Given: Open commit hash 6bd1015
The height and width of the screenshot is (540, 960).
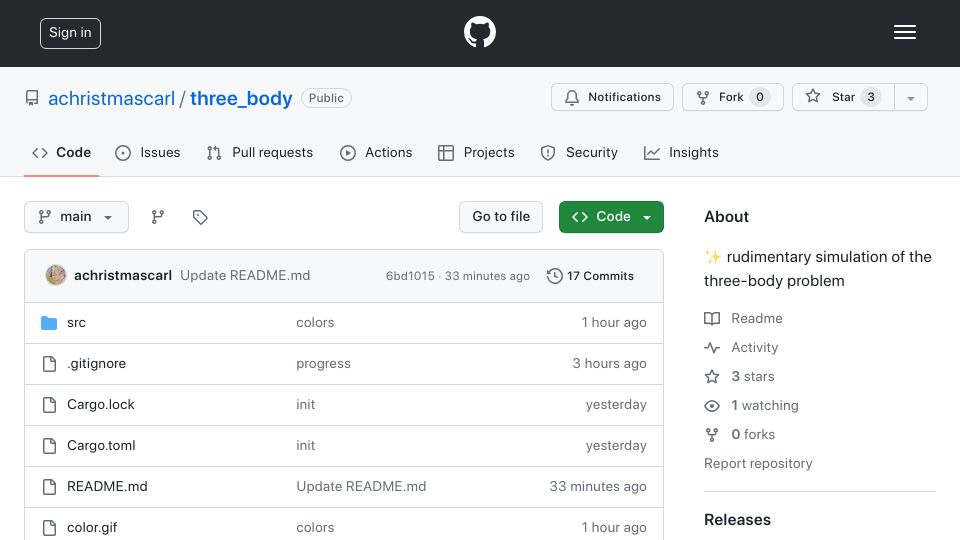Looking at the screenshot, I should coord(410,276).
